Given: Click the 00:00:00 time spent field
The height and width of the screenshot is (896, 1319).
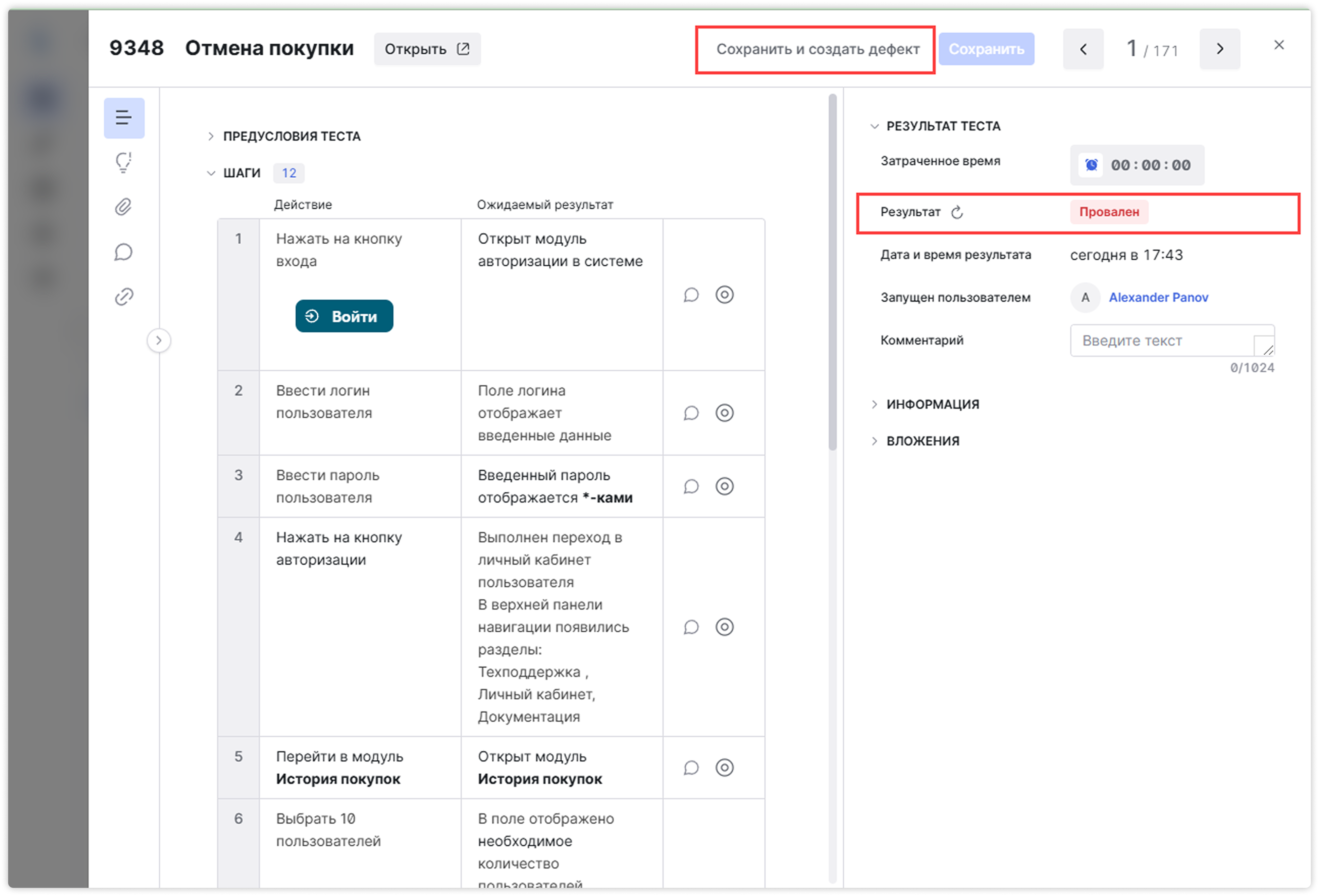Looking at the screenshot, I should [x=1137, y=165].
